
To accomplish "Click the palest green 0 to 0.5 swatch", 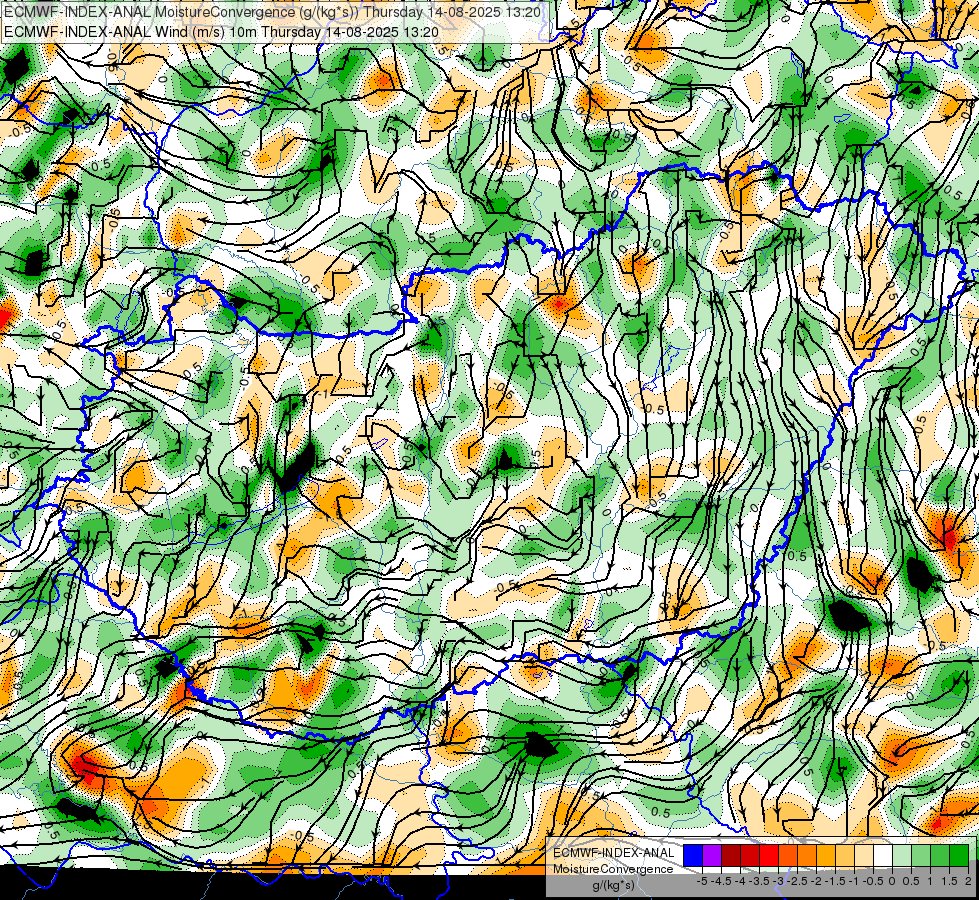I will click(x=902, y=855).
